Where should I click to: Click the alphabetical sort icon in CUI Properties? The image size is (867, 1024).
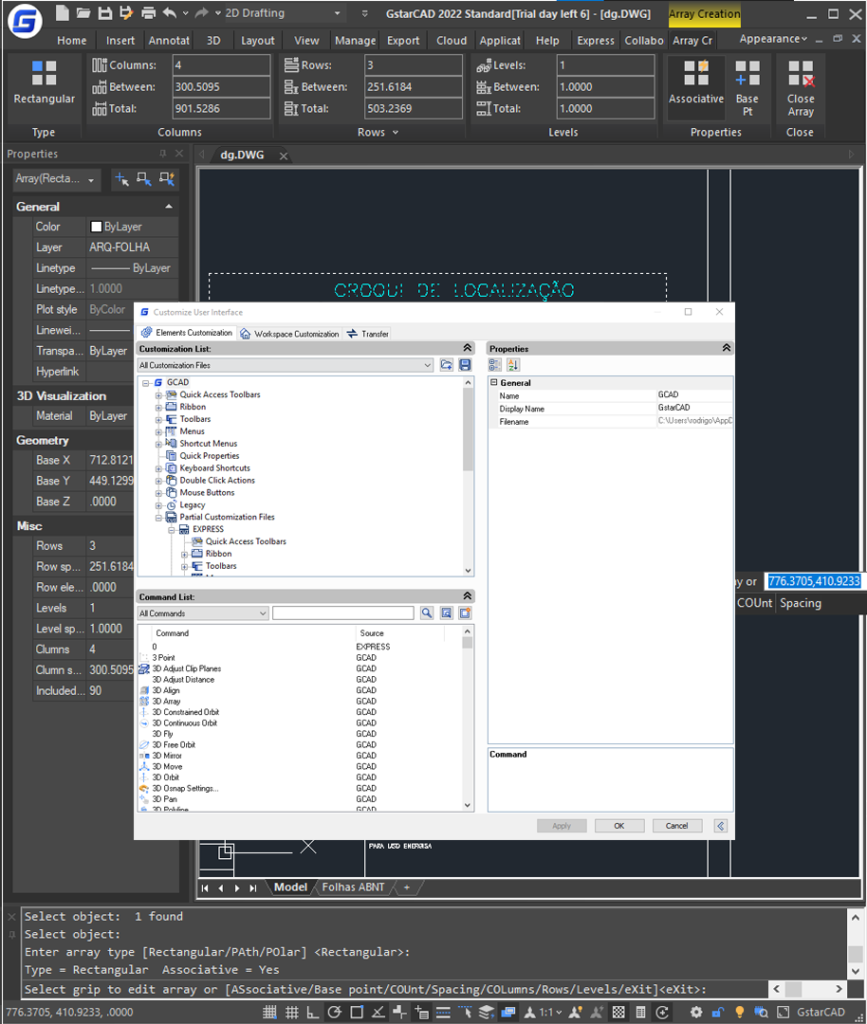click(x=513, y=365)
